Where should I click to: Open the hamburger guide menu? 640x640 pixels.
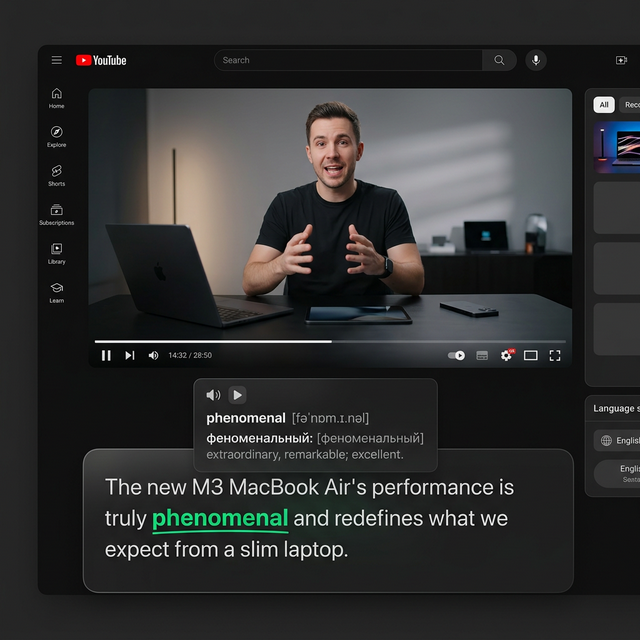click(x=57, y=60)
